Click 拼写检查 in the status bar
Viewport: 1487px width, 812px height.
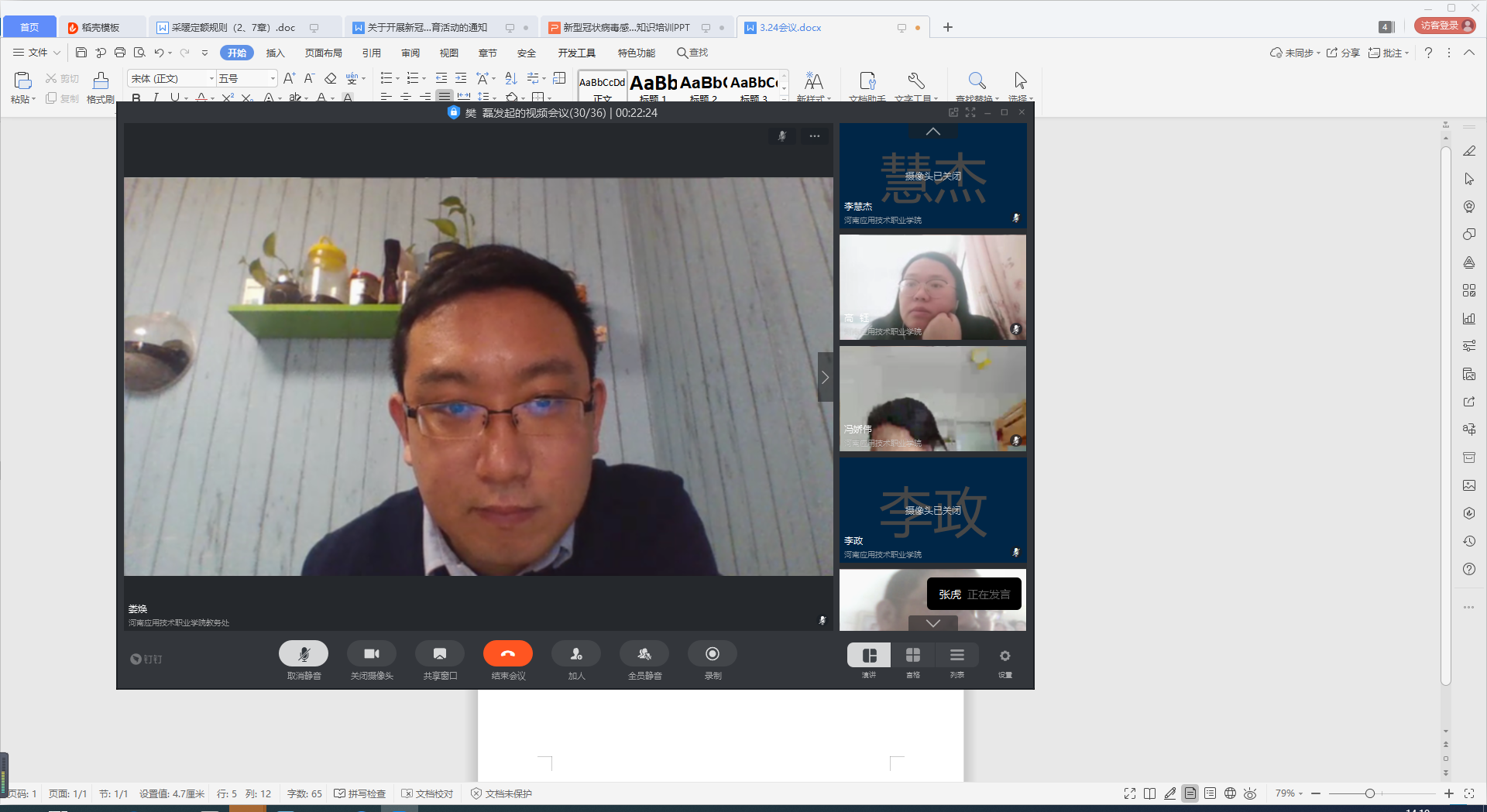(x=360, y=793)
